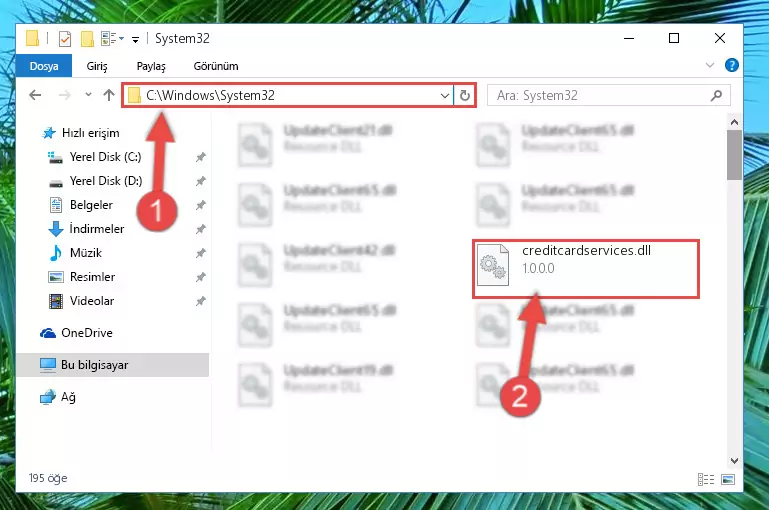This screenshot has width=769, height=510.
Task: Click the New folder icon in title bar
Action: (x=87, y=38)
